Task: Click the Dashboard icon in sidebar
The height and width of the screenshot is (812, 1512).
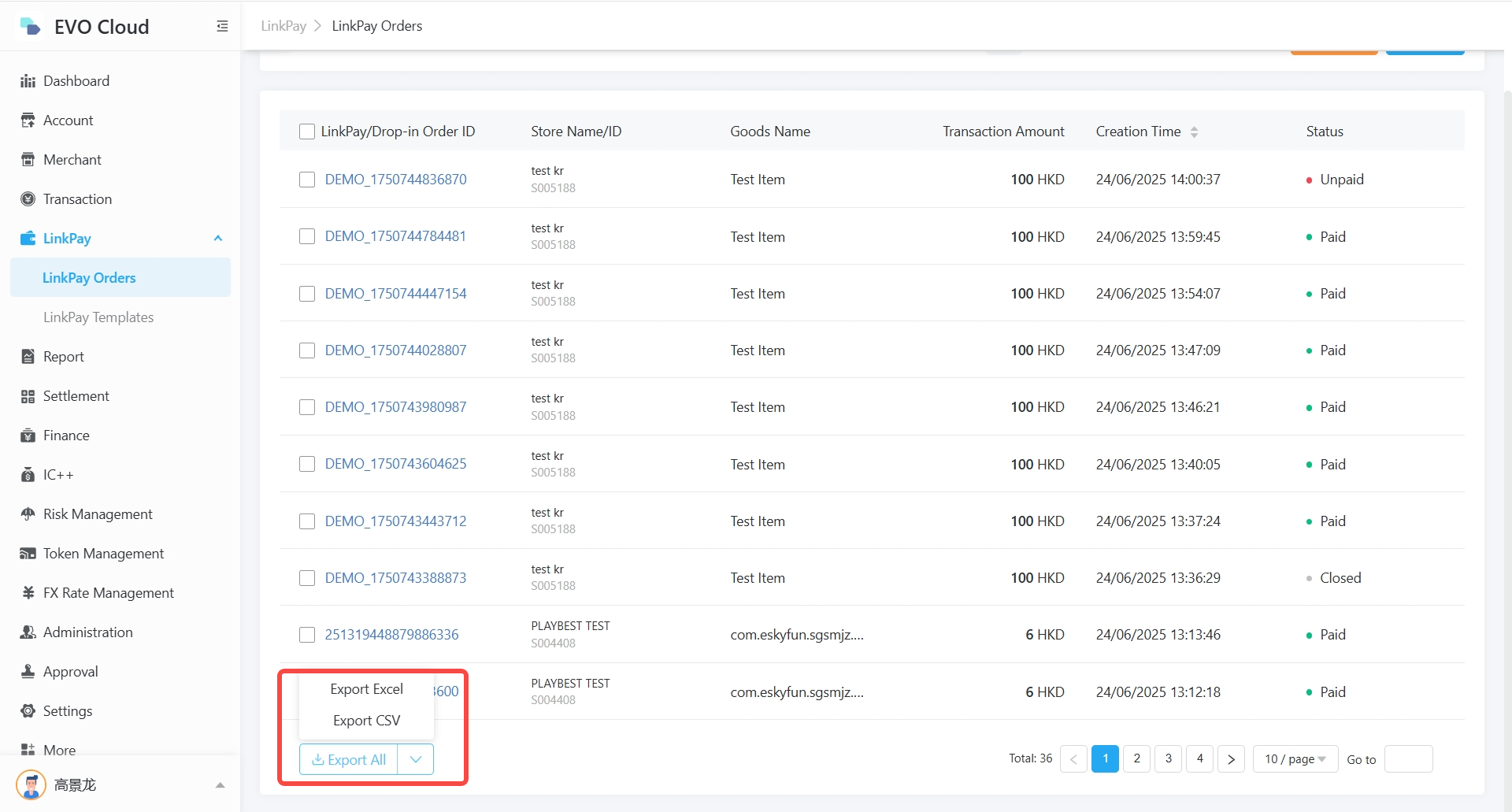Action: (x=28, y=81)
